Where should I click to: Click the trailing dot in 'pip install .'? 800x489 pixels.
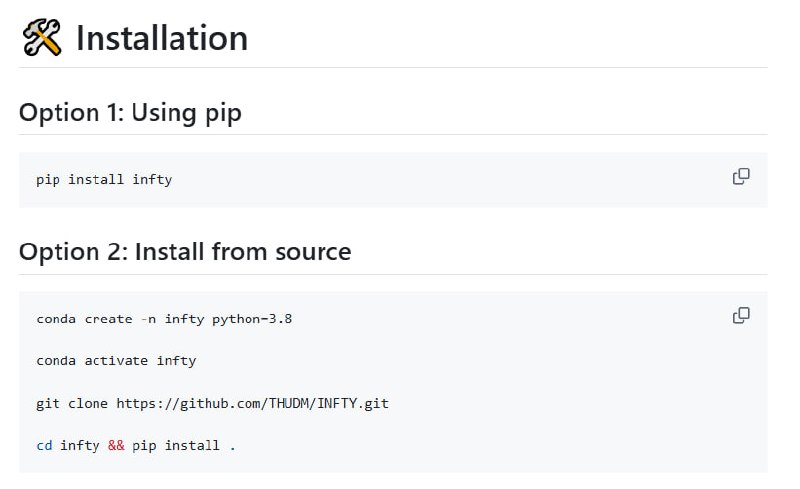pyautogui.click(x=233, y=446)
